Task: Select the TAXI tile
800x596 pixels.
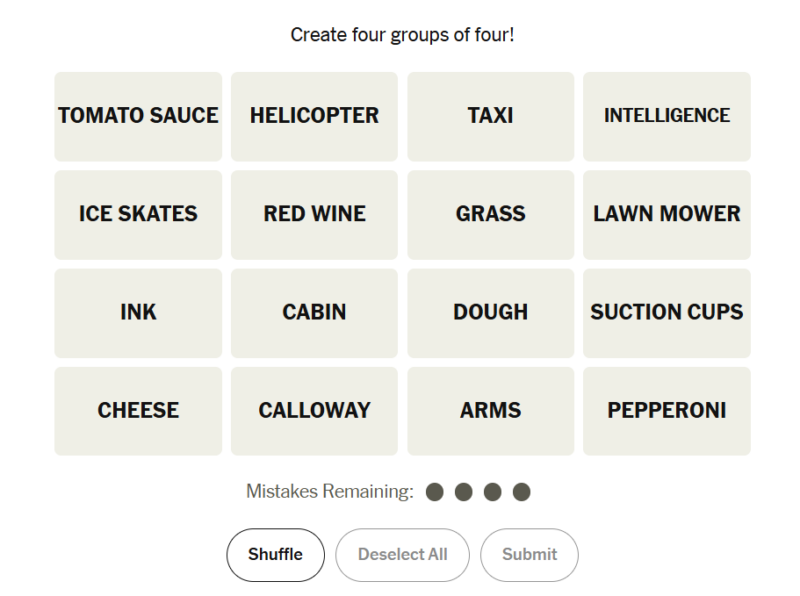Action: click(x=490, y=116)
